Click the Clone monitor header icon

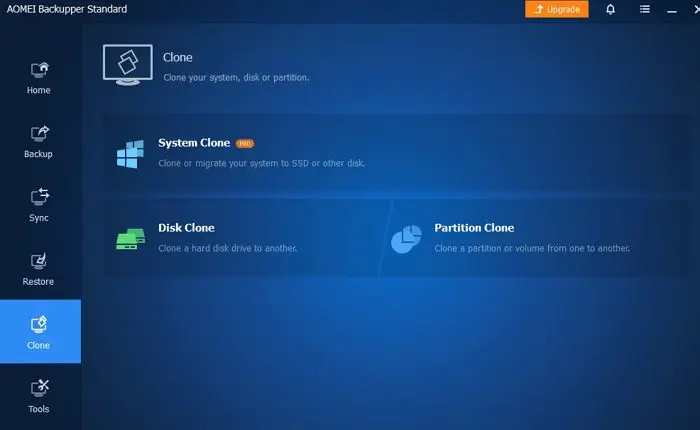(x=128, y=65)
